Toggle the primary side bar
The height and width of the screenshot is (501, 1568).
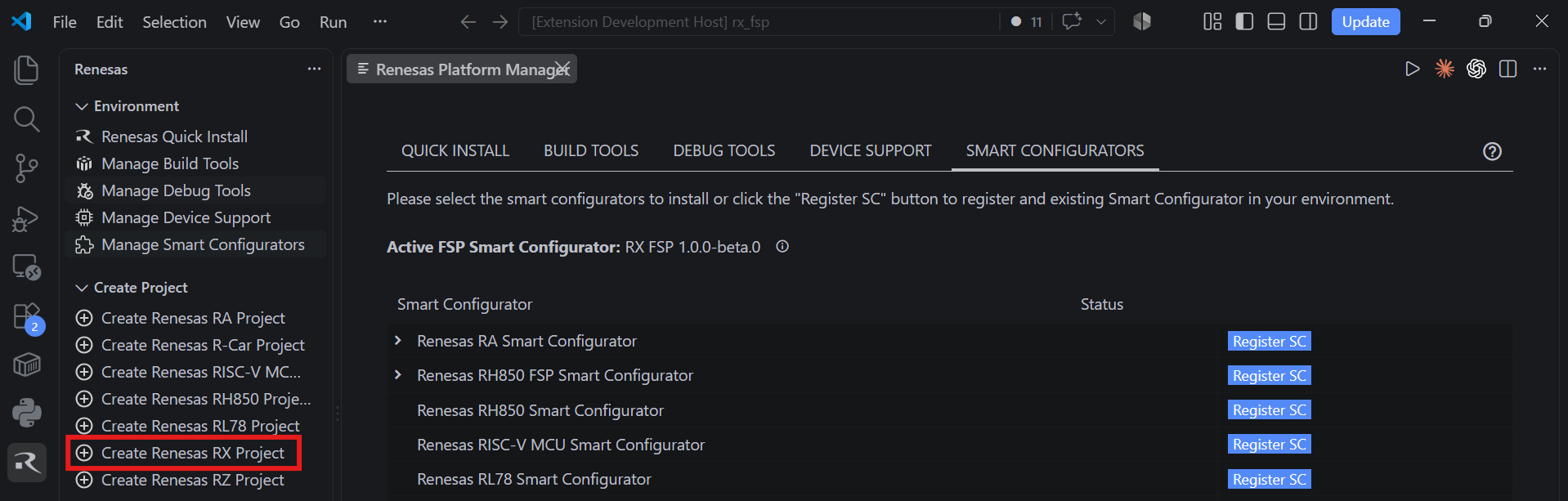tap(1244, 22)
